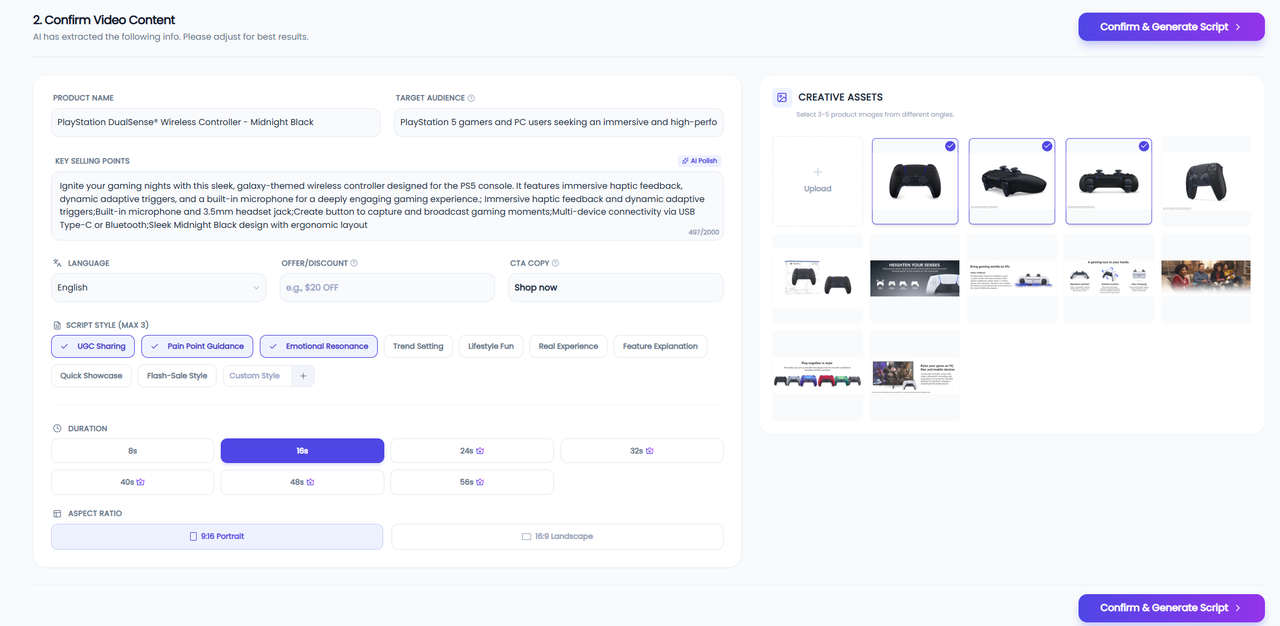Click the AI Polish sparkle button
Screen dimensions: 1280x626
point(699,160)
